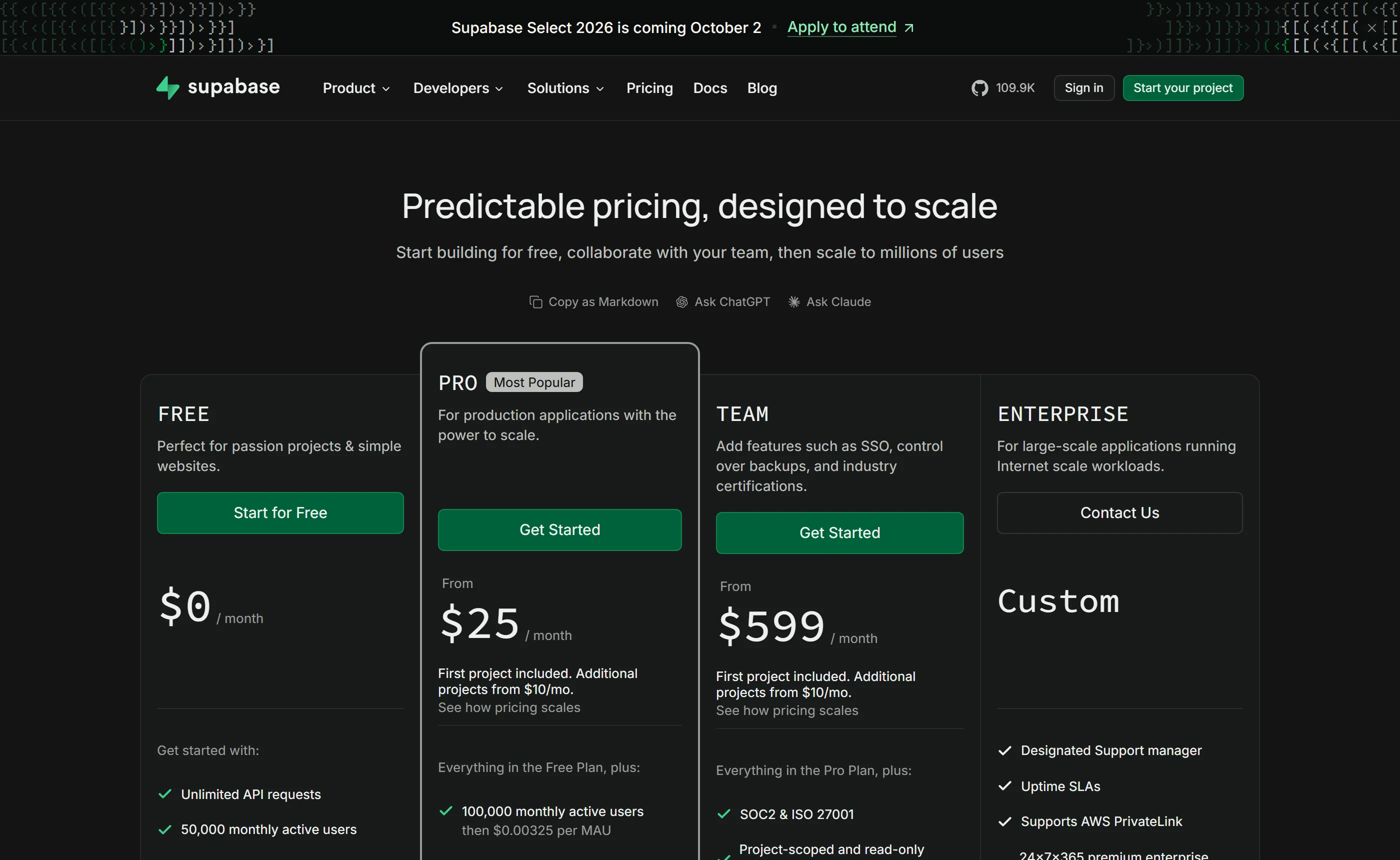
Task: Open See how pricing scales under Pro
Action: click(x=509, y=707)
